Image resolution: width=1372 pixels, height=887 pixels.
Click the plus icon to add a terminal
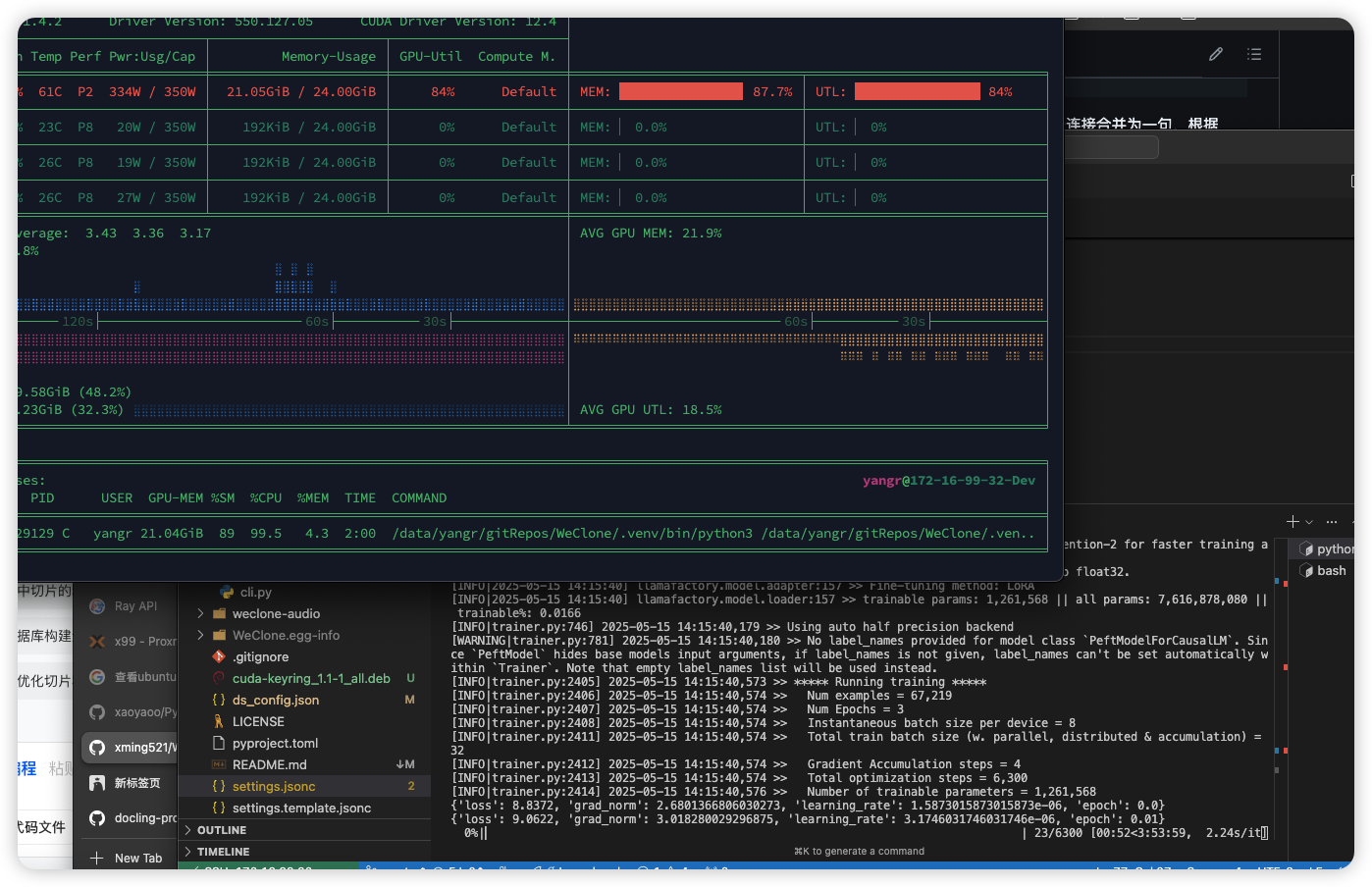1293,522
